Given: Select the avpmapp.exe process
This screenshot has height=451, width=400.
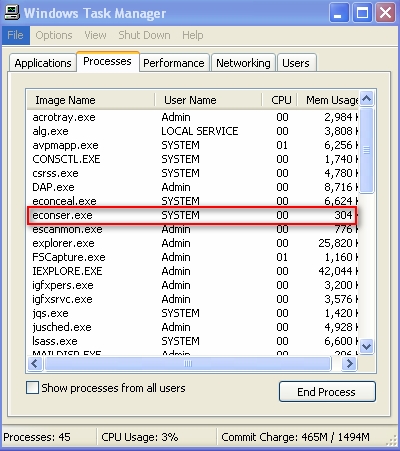Looking at the screenshot, I should pos(193,145).
